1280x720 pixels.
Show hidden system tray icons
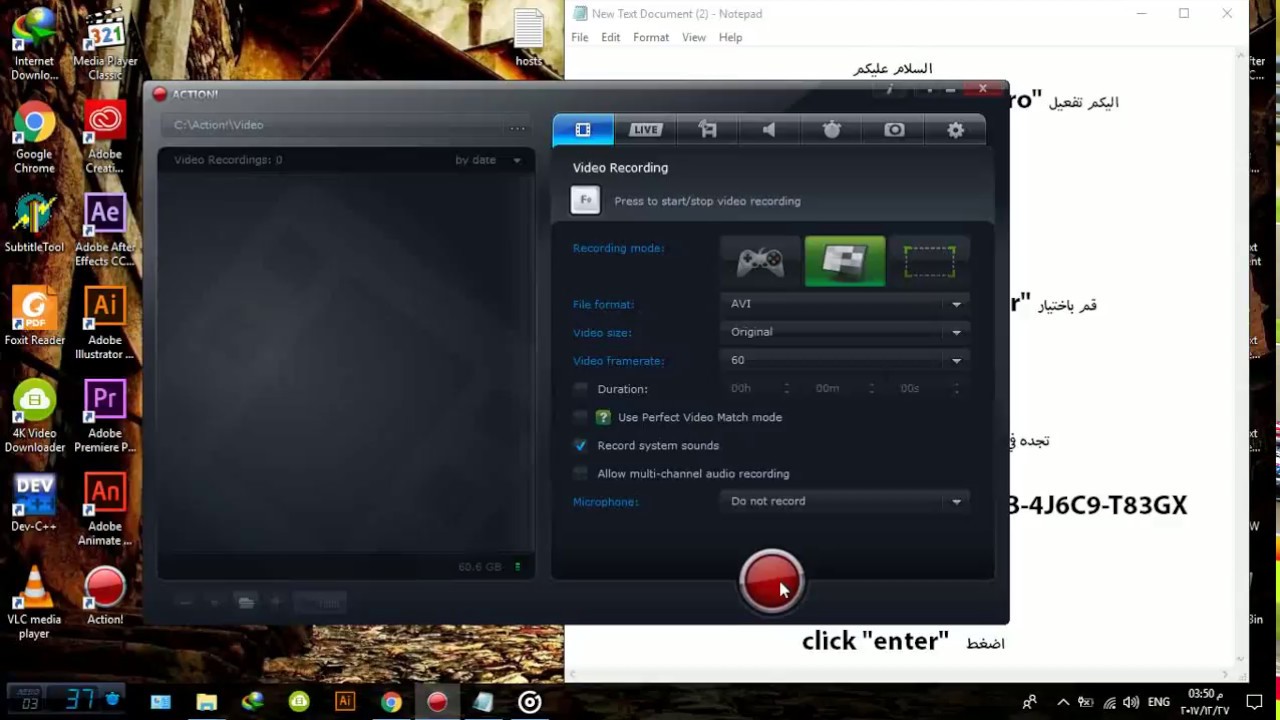pos(1063,702)
